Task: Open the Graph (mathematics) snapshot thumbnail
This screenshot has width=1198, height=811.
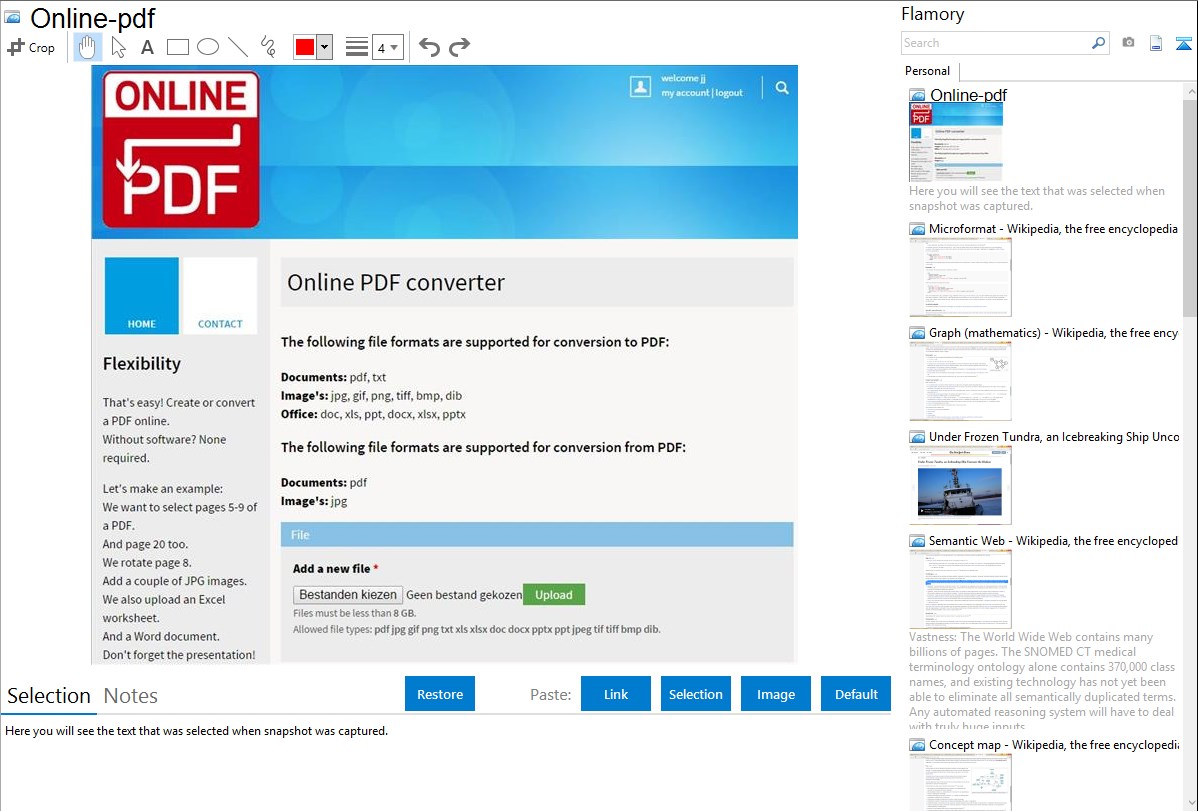Action: point(960,381)
